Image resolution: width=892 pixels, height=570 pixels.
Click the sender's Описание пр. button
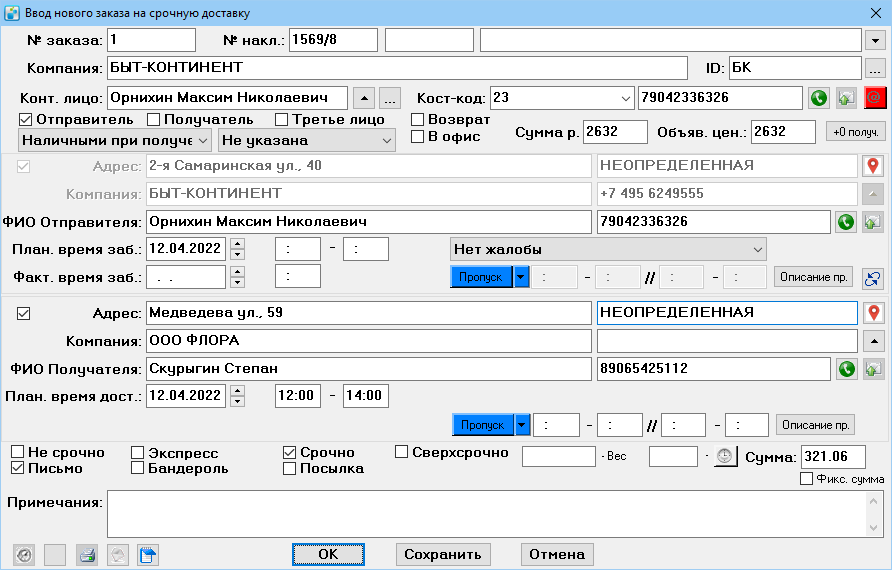pyautogui.click(x=813, y=277)
